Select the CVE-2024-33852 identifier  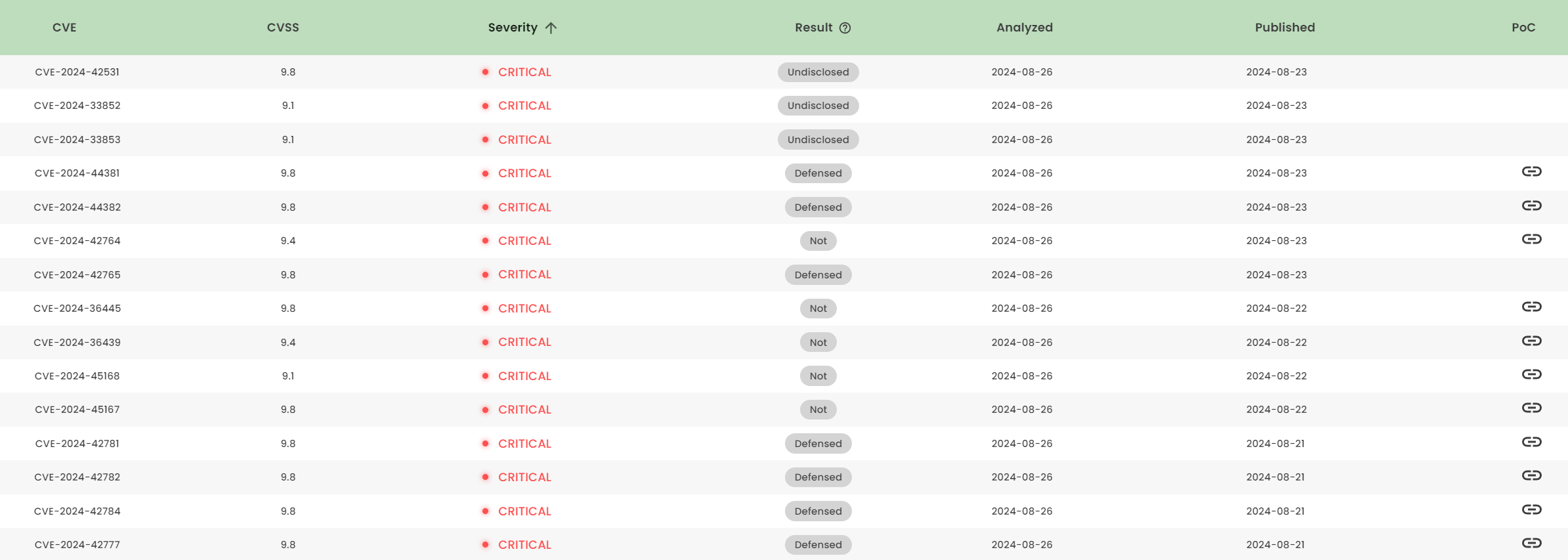pos(77,106)
